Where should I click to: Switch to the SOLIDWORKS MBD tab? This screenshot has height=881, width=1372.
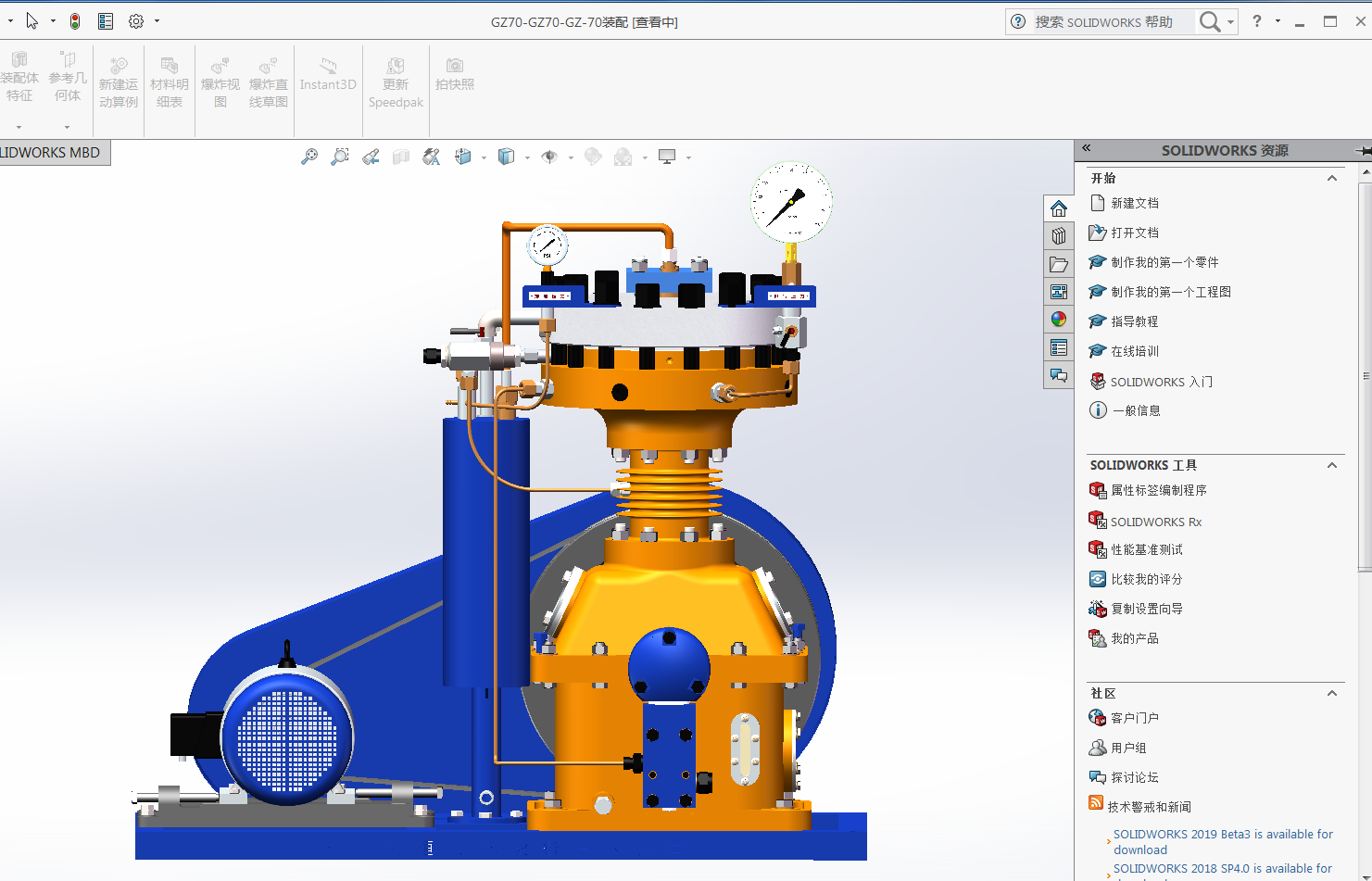(x=52, y=153)
